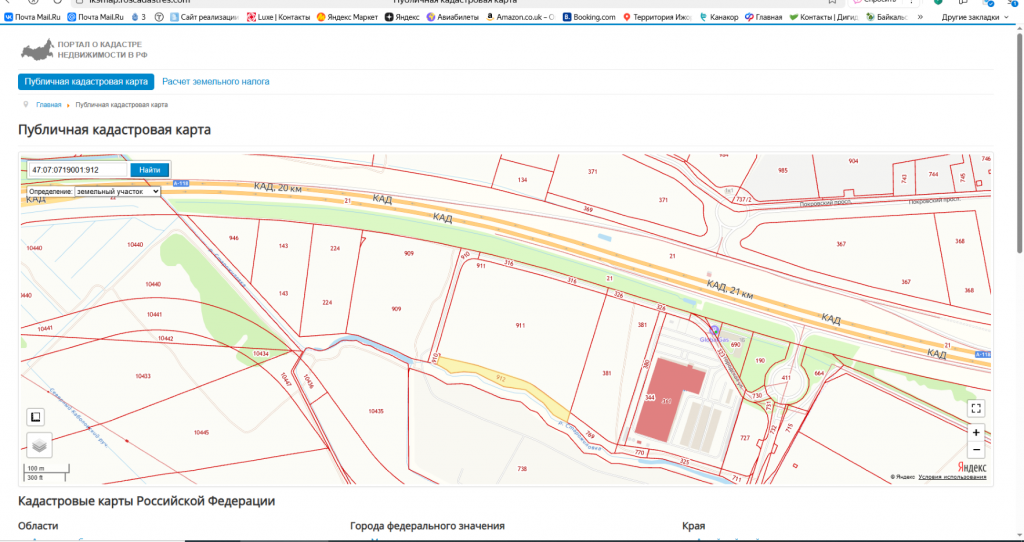This screenshot has width=1024, height=542.
Task: Activate the ruler measurement tool on map
Action: (36, 417)
